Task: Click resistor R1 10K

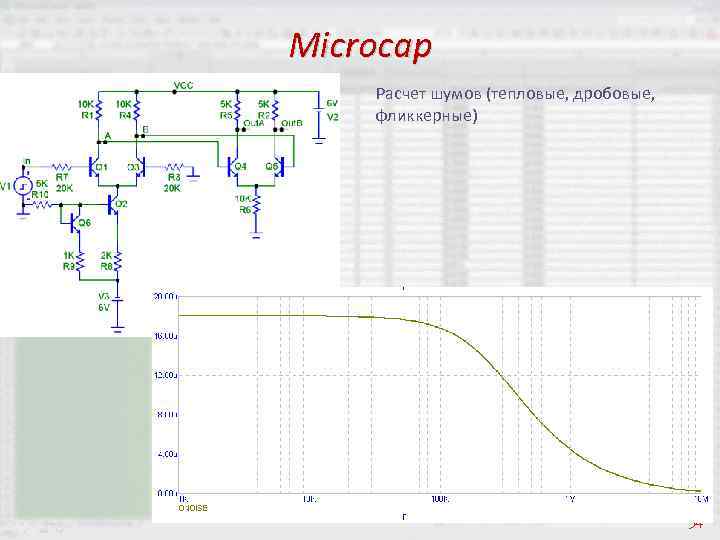Action: (98, 109)
